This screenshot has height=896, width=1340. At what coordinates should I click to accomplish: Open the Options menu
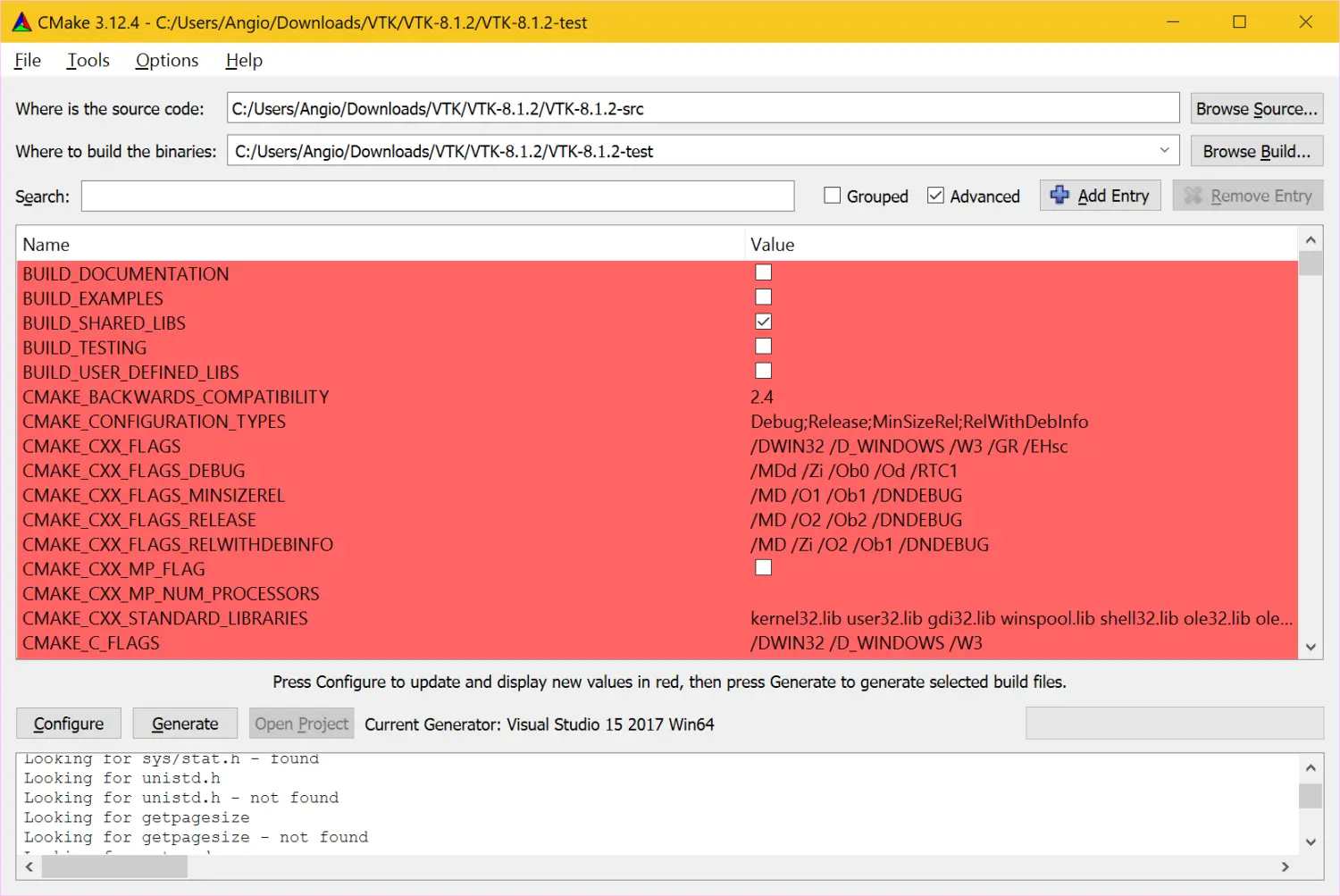pos(167,60)
